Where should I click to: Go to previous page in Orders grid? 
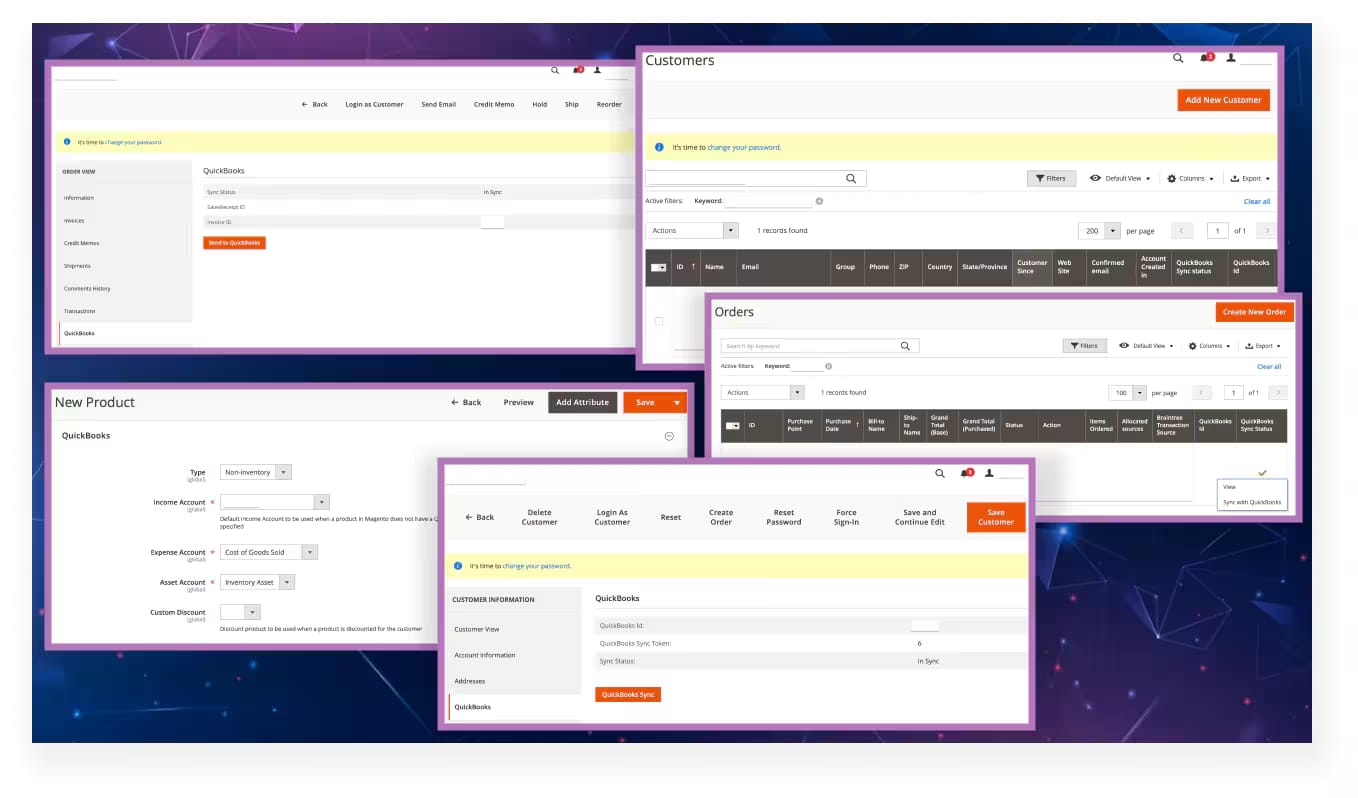(1203, 393)
